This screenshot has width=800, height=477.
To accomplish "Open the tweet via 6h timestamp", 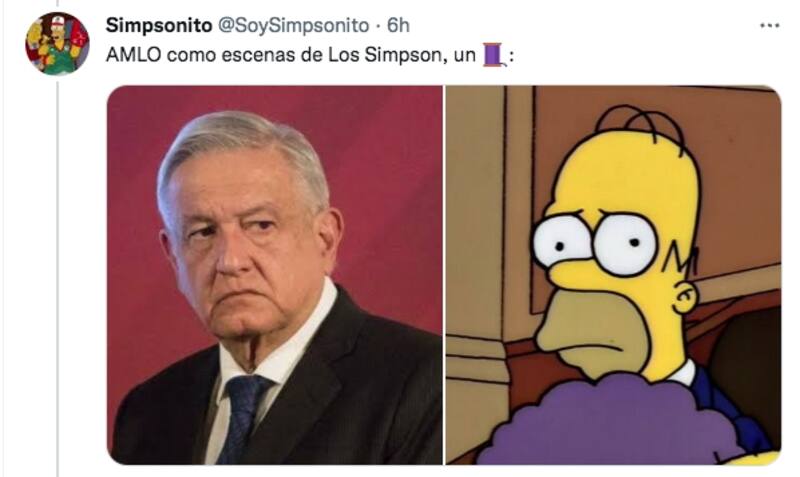I will pos(398,25).
